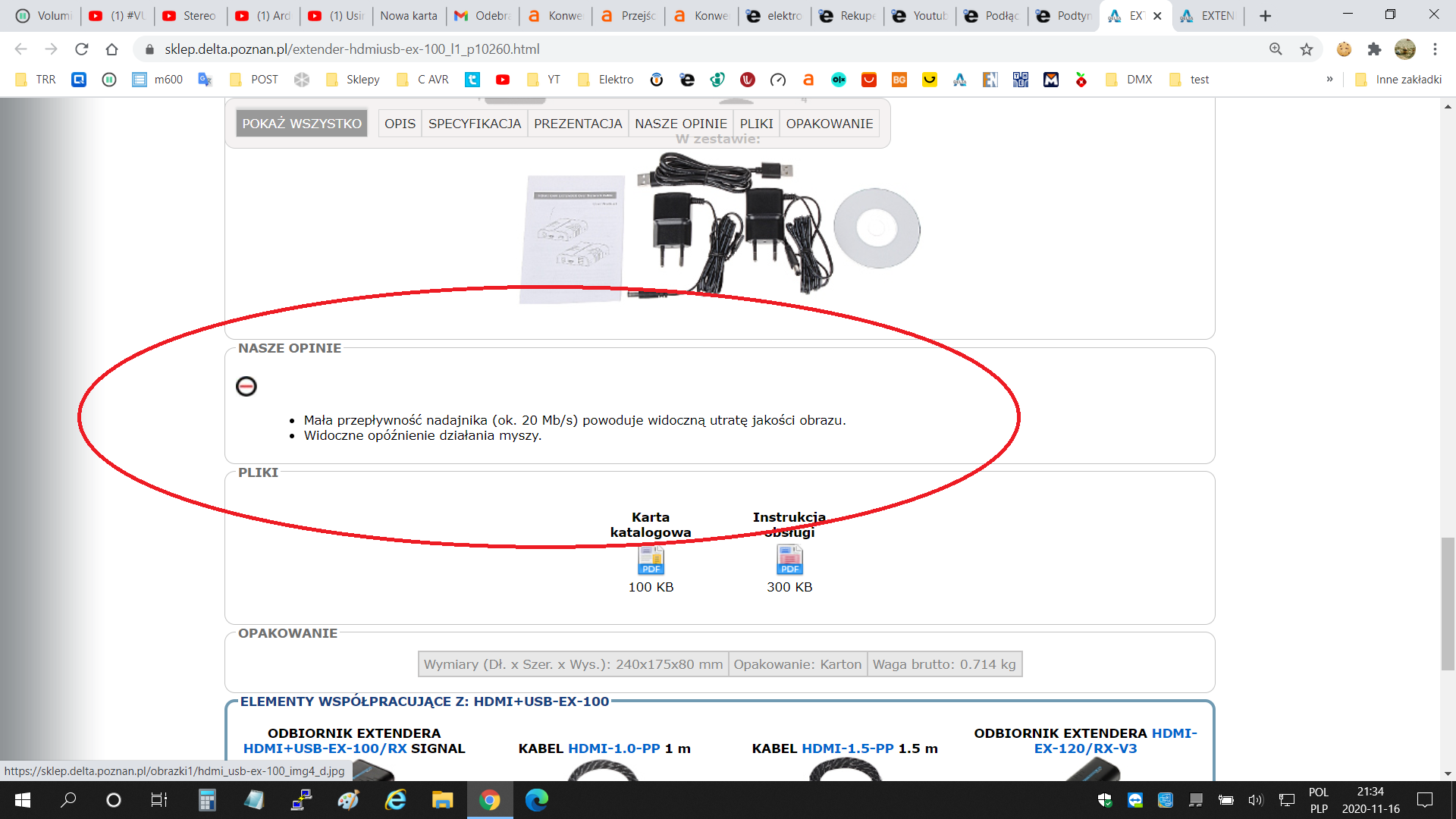
Task: Open a new browser tab
Action: 1265,16
